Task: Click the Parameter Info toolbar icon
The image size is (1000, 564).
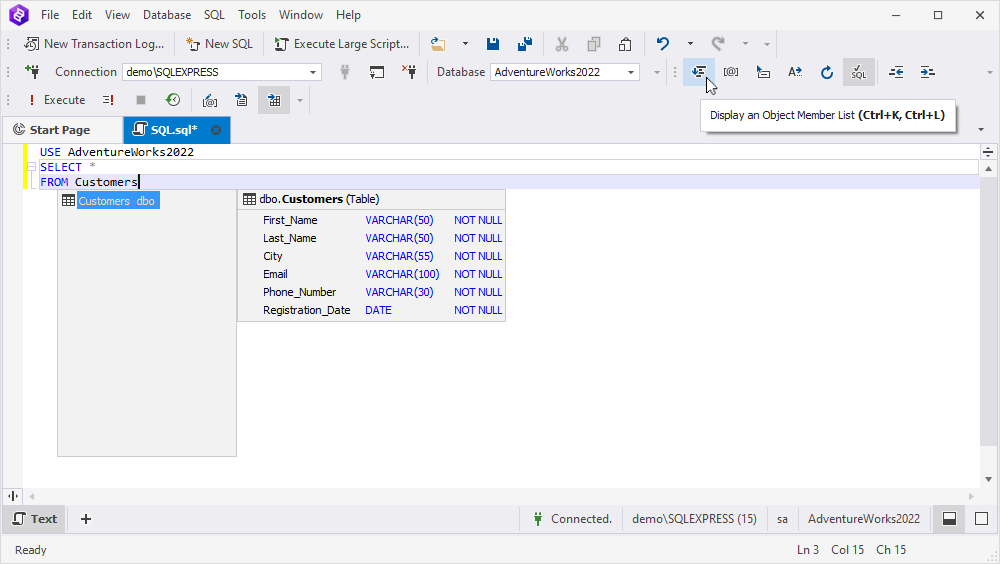Action: click(x=731, y=72)
